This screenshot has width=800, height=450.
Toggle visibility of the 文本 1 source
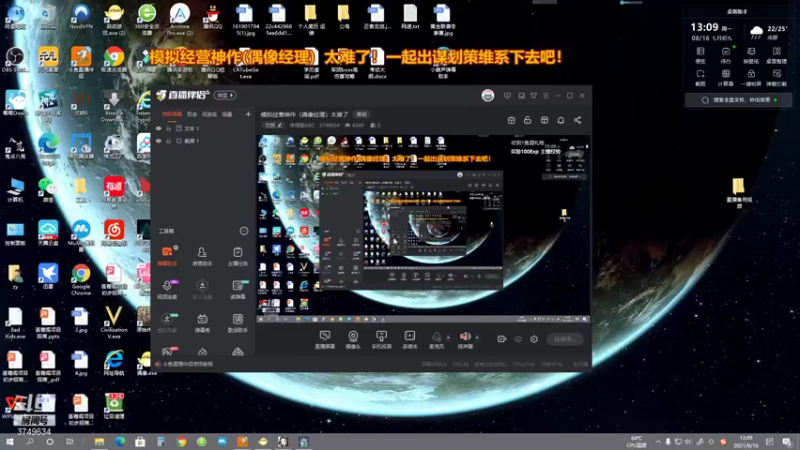click(159, 129)
